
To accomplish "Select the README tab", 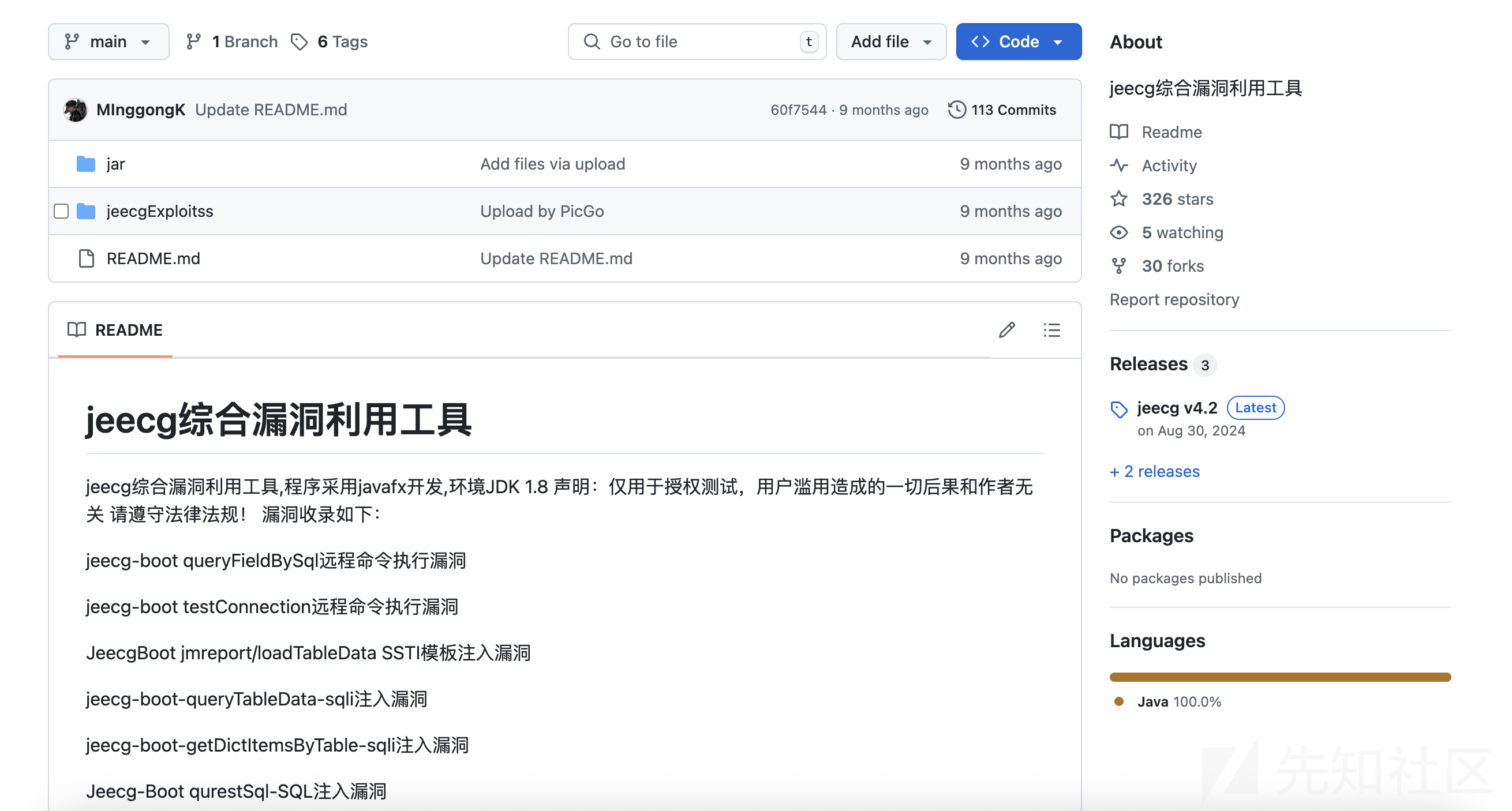I will coord(115,330).
